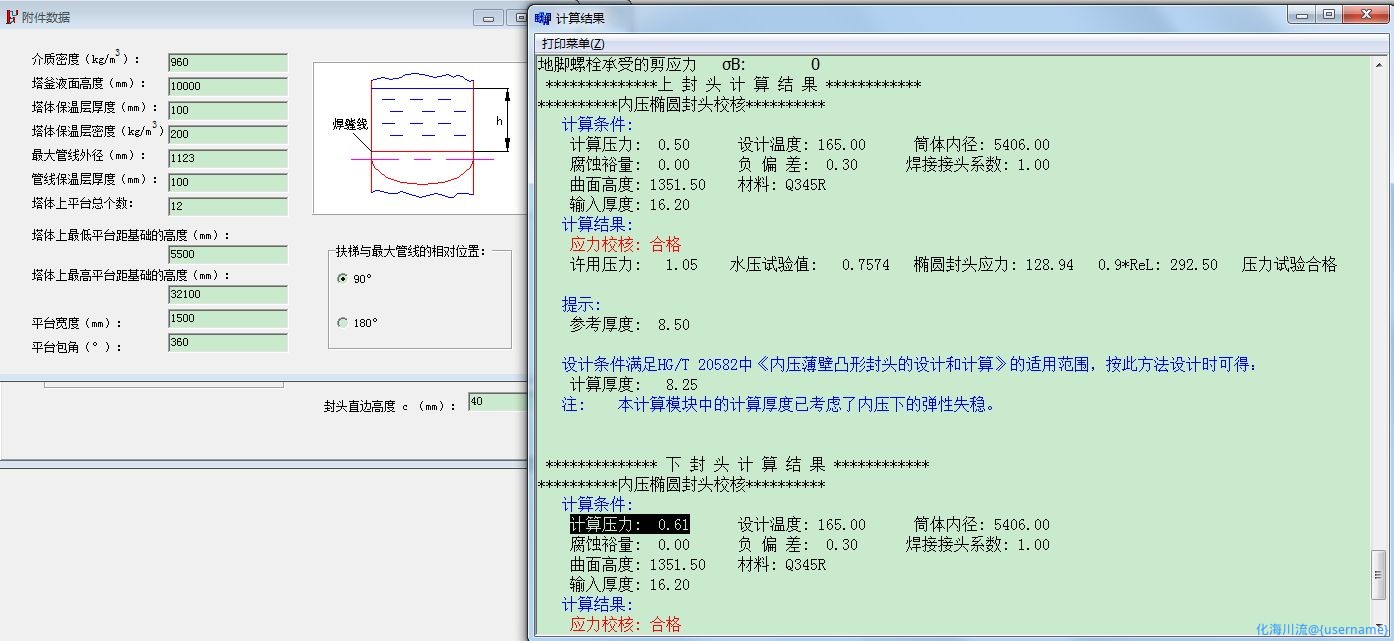
Task: Click the 介质密度 input field with 960
Action: (228, 62)
